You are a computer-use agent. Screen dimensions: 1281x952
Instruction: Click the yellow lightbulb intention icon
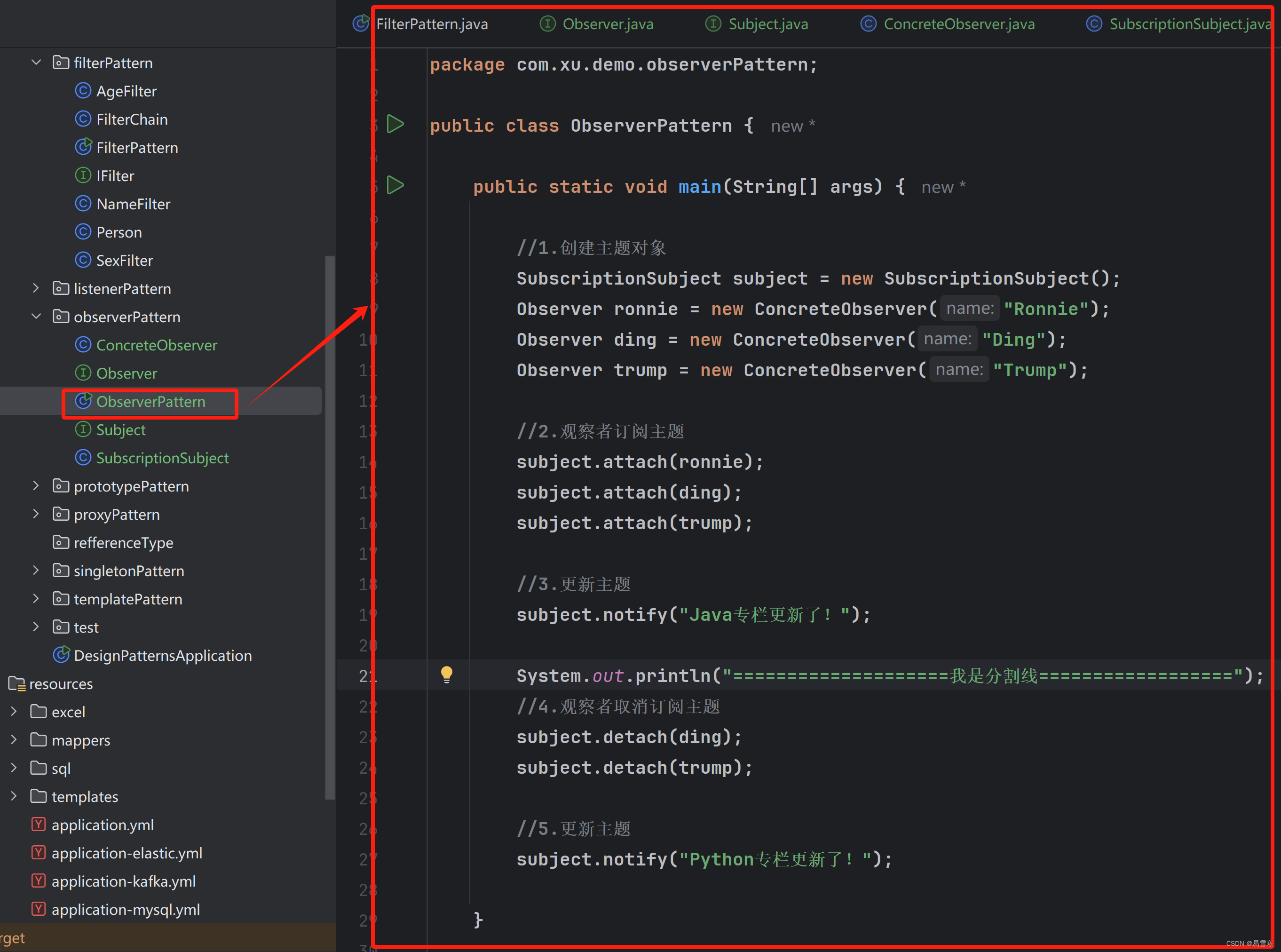pyautogui.click(x=446, y=674)
